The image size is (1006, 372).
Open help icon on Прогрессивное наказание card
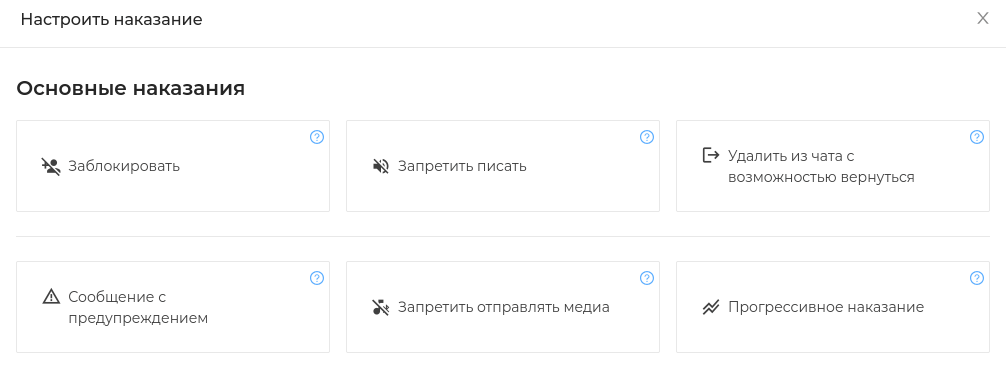[x=976, y=278]
